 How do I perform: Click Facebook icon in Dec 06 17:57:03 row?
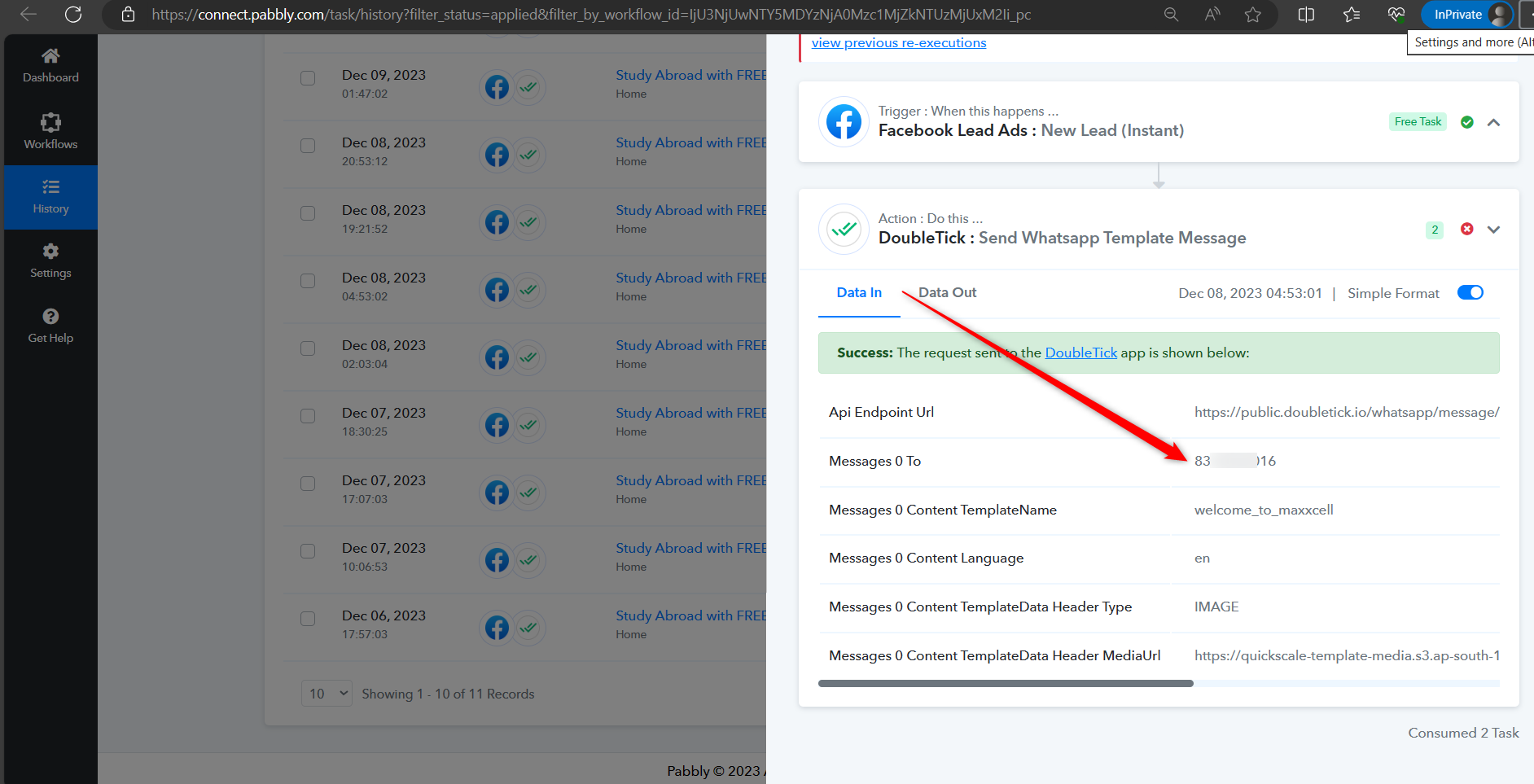[497, 628]
